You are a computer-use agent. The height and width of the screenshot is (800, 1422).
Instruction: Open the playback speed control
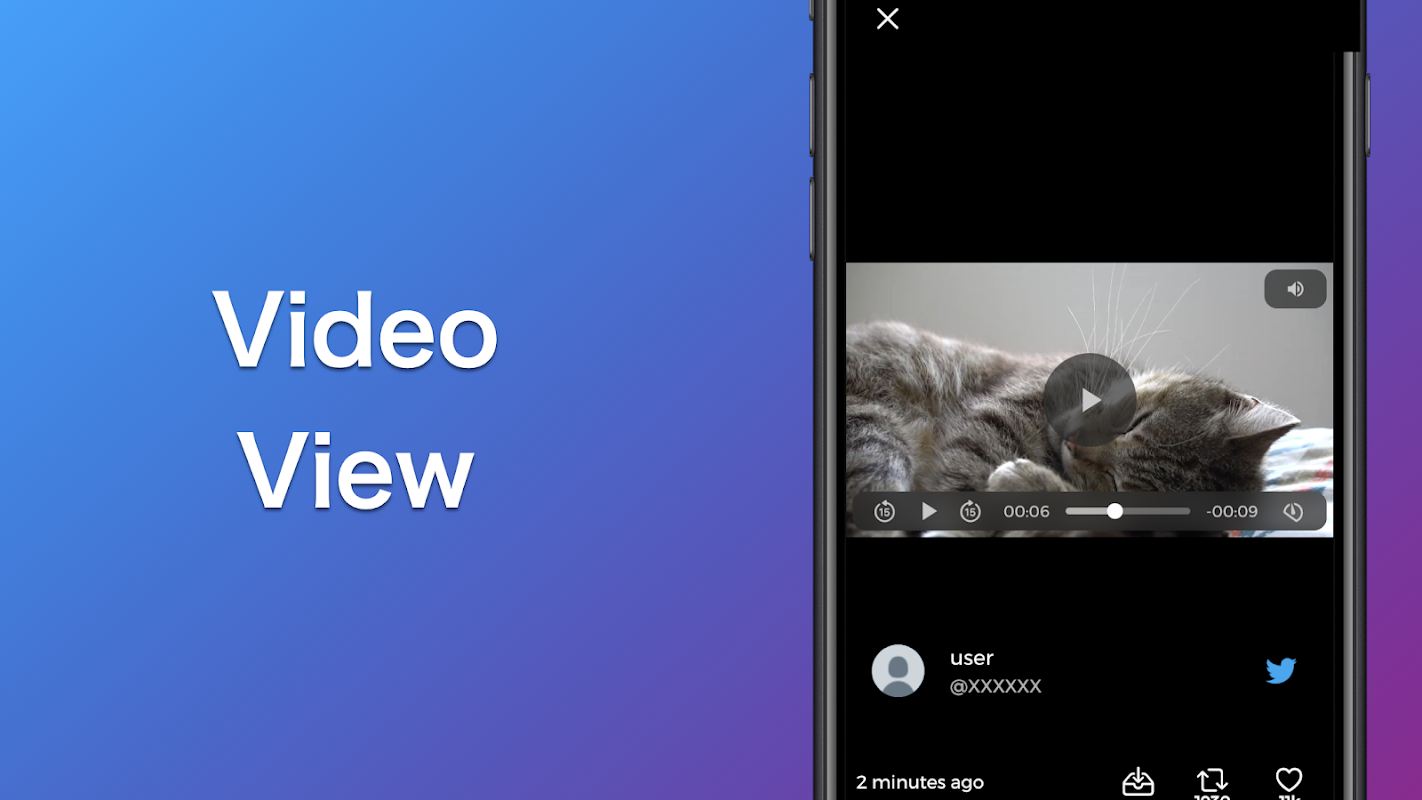coord(1293,512)
